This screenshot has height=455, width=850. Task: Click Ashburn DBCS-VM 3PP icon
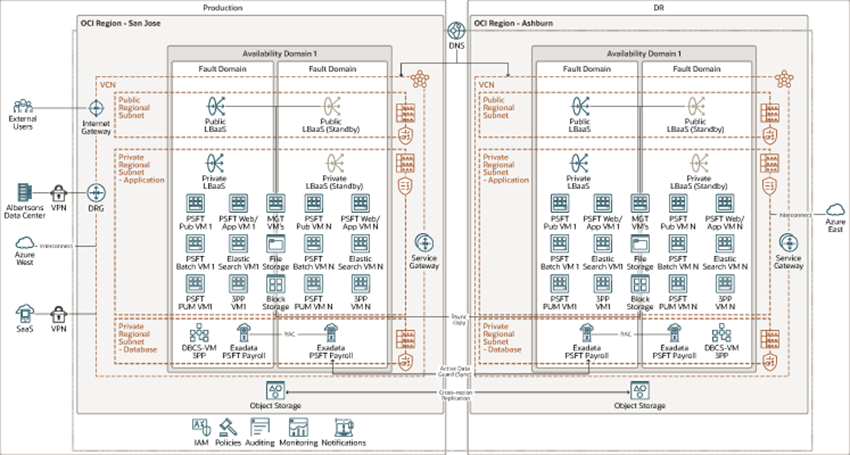[x=720, y=332]
